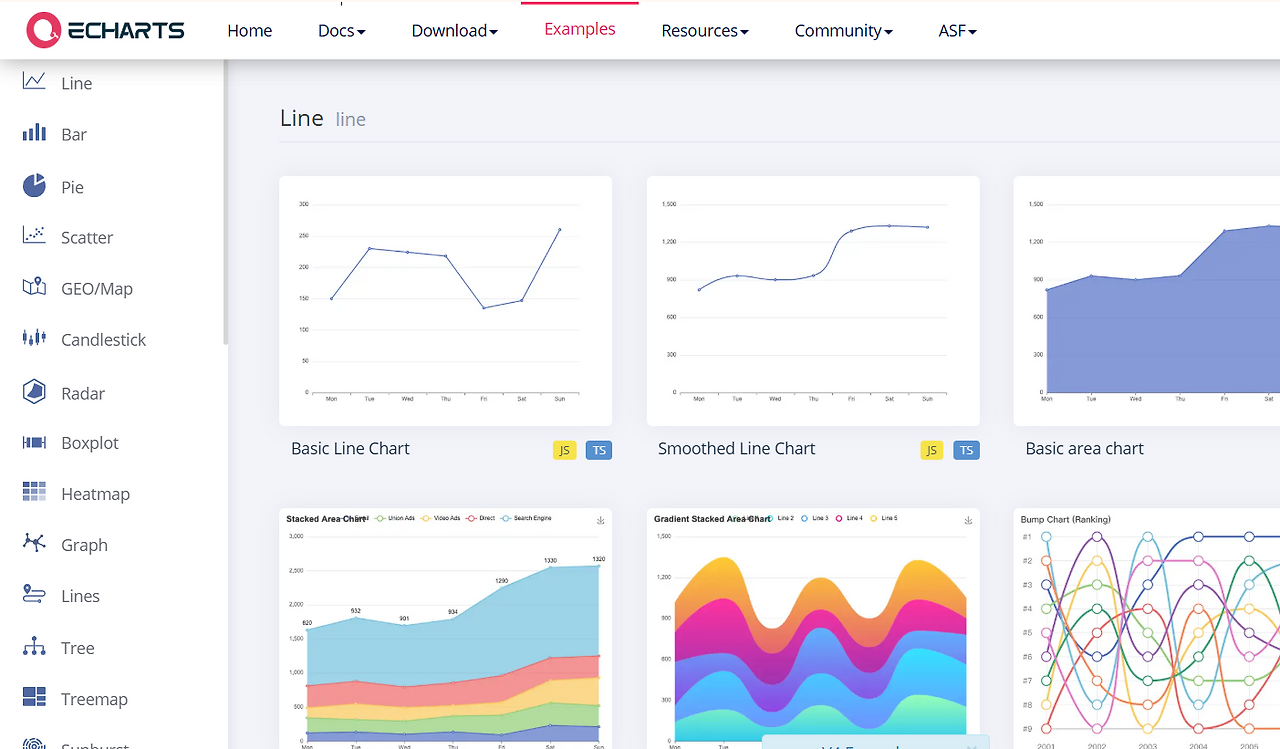The width and height of the screenshot is (1280, 749).
Task: Toggle Union Ads legend series
Action: 396,519
